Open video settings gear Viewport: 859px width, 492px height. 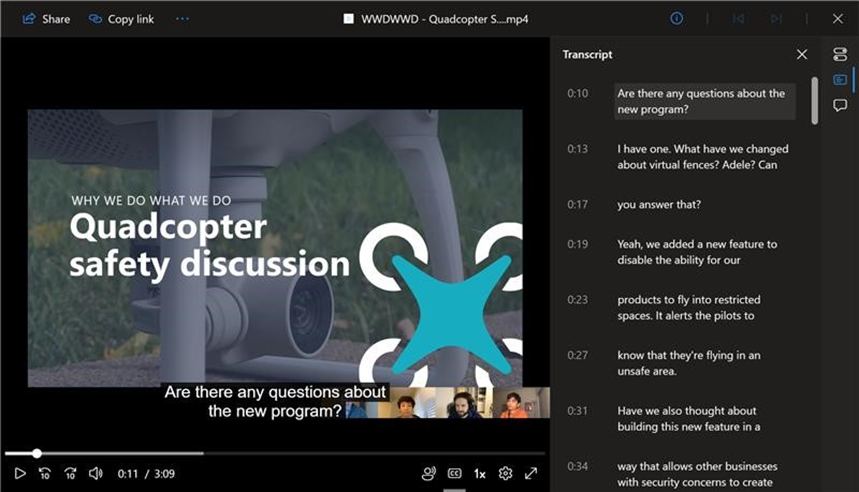tap(505, 473)
